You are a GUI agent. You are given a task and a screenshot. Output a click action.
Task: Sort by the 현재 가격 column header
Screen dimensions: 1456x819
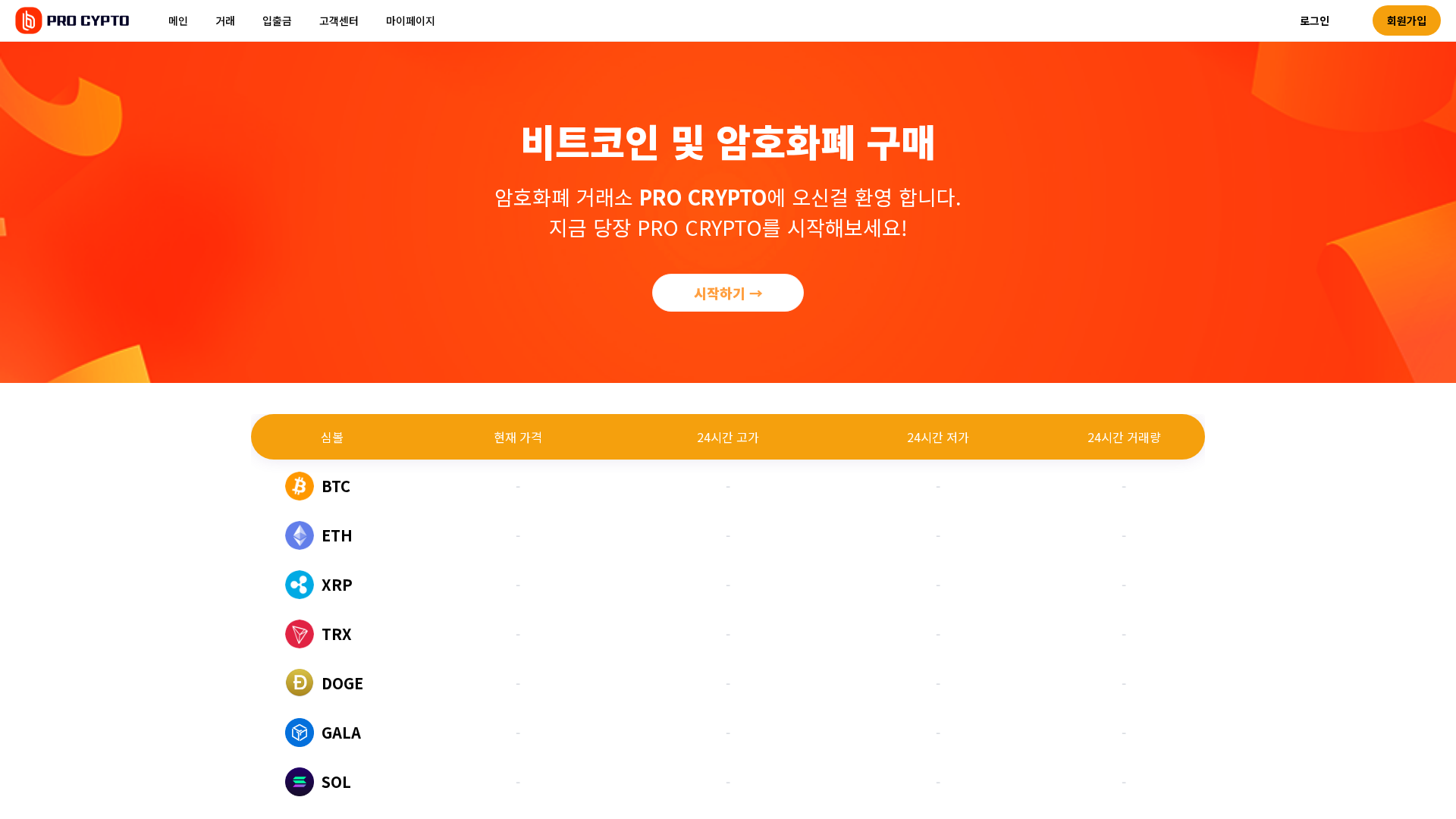(x=518, y=437)
